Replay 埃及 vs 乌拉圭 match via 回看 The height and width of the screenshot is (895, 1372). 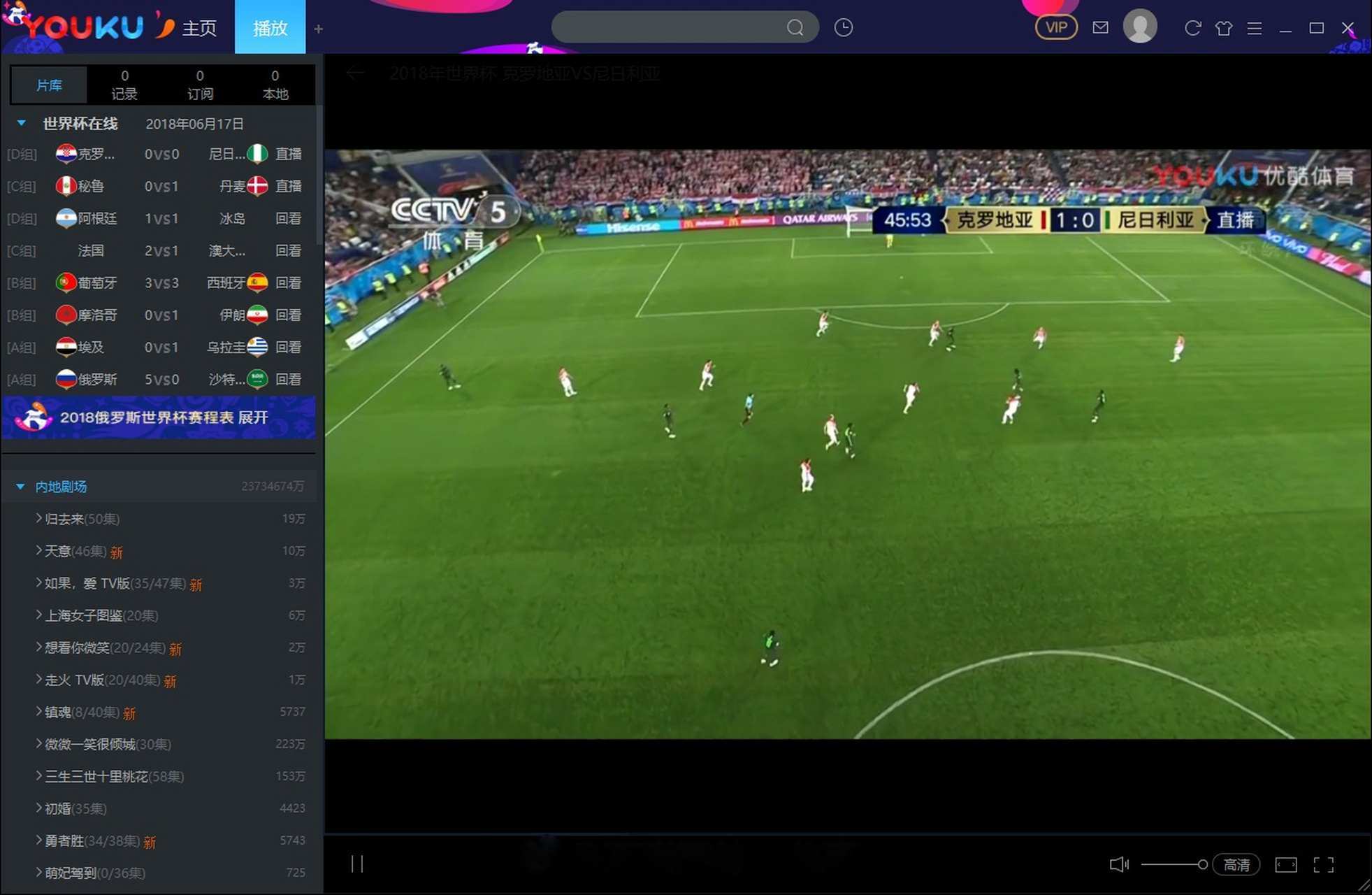(x=288, y=347)
